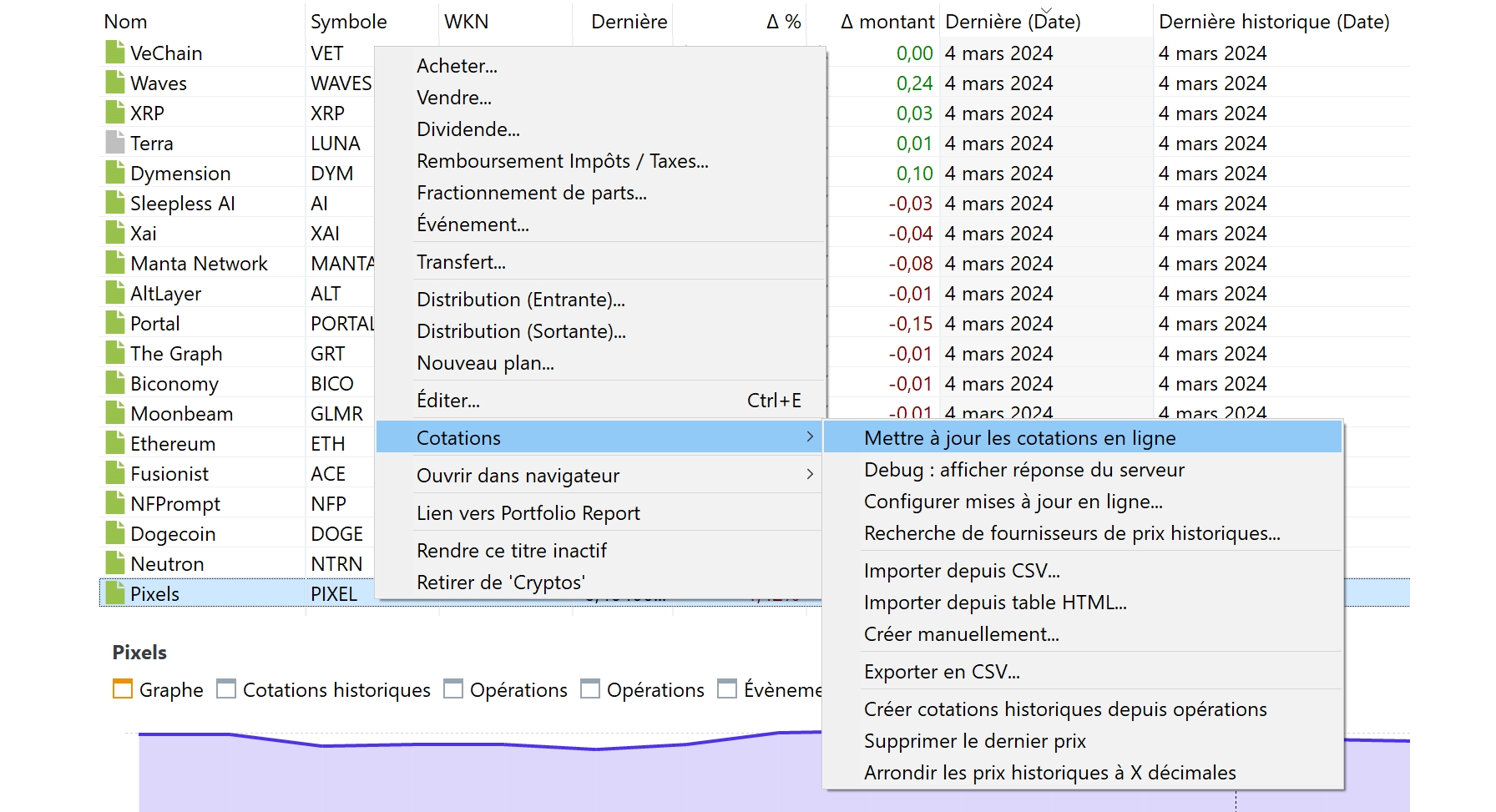1496x812 pixels.
Task: Click the sort arrow above Dernière (Date)
Action: point(1047,10)
